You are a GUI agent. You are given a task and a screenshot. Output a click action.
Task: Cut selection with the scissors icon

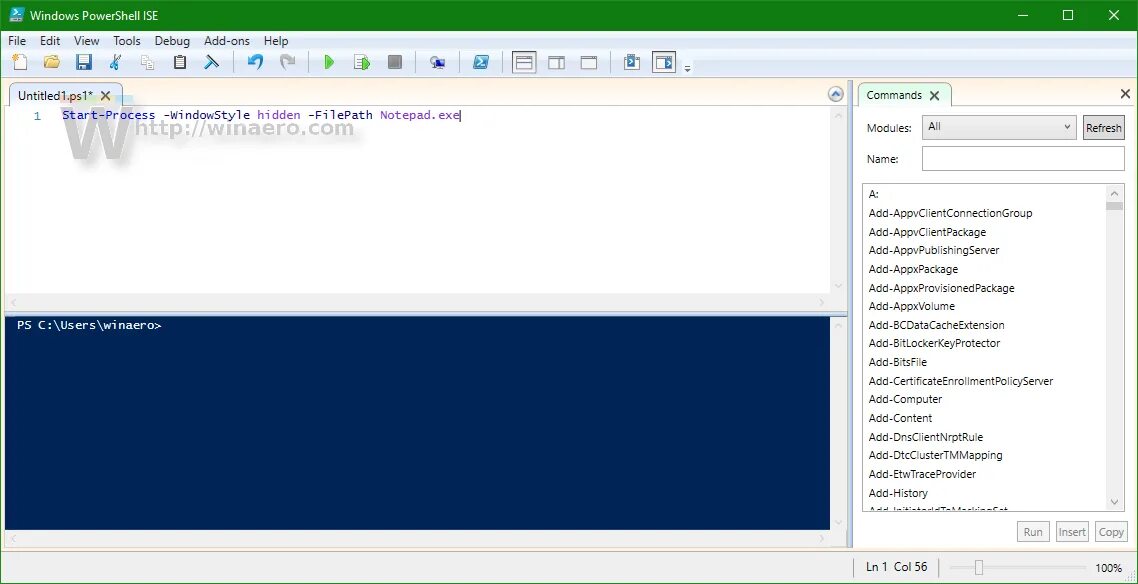[x=115, y=62]
